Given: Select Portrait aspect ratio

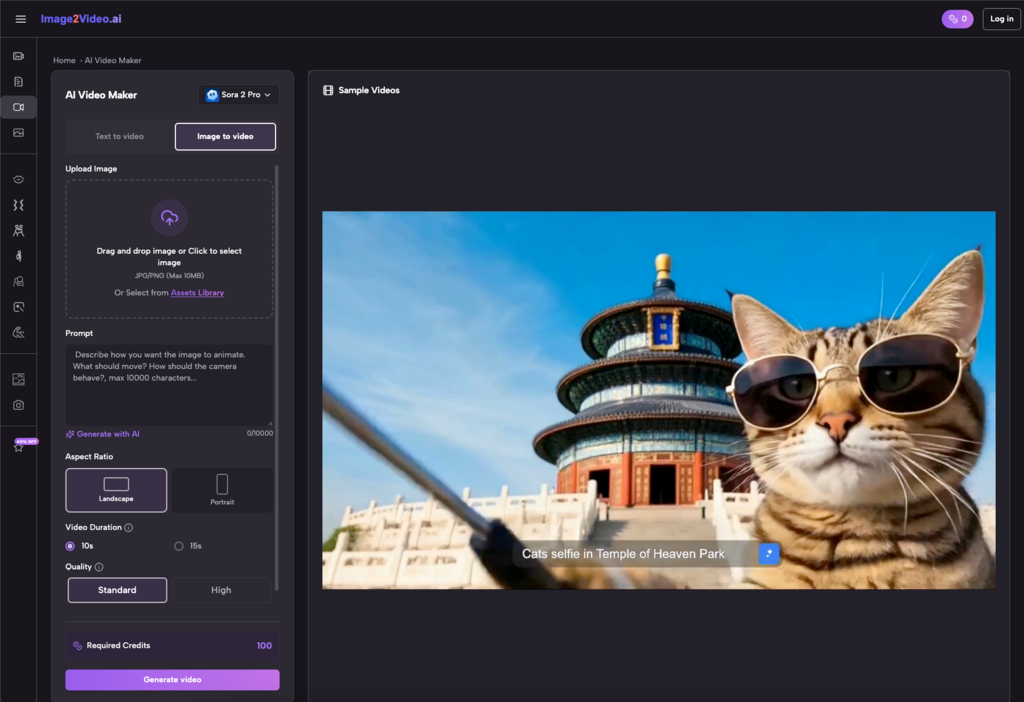Looking at the screenshot, I should click(222, 490).
